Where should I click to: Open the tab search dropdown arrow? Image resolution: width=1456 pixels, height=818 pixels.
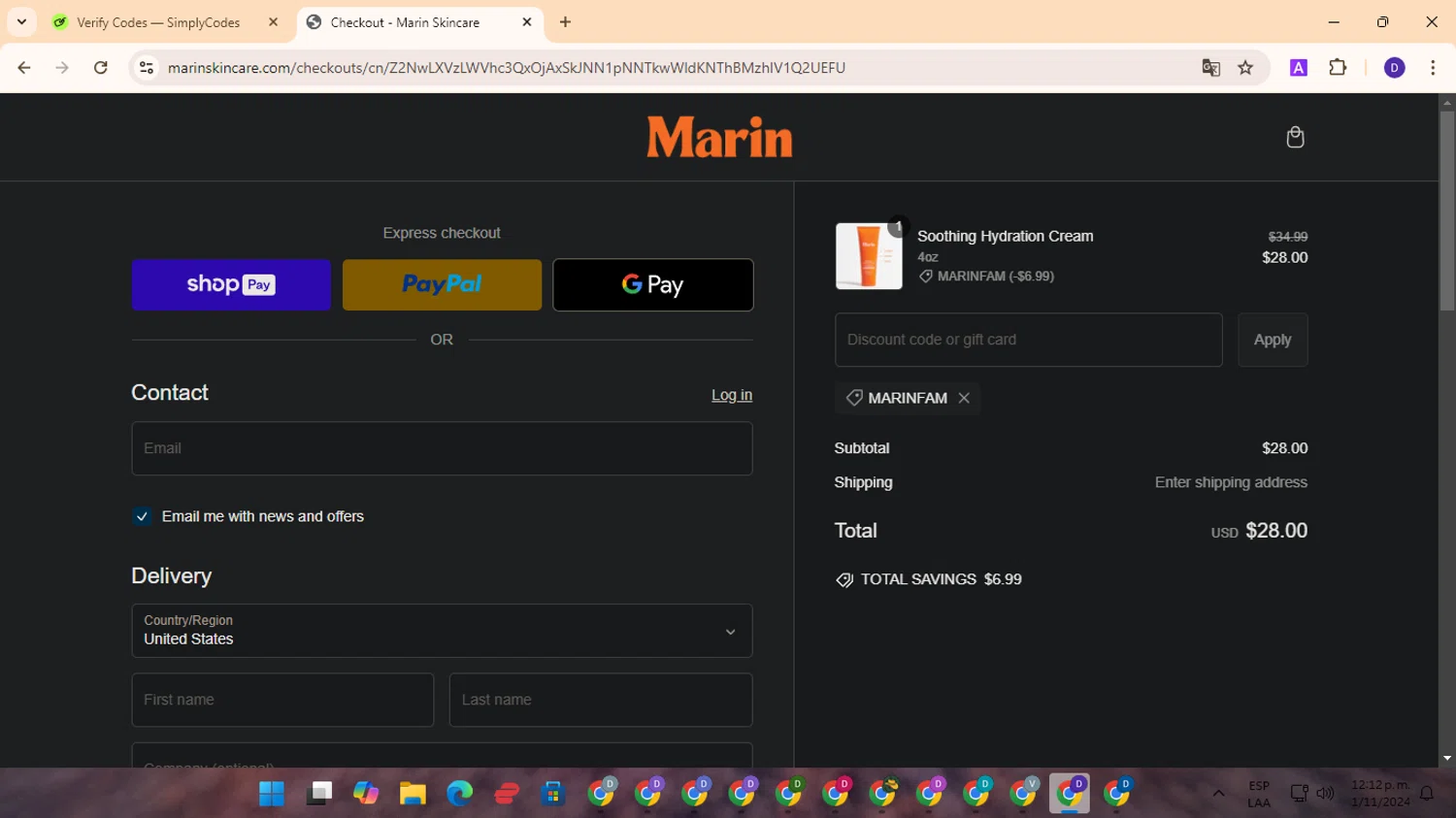21,22
